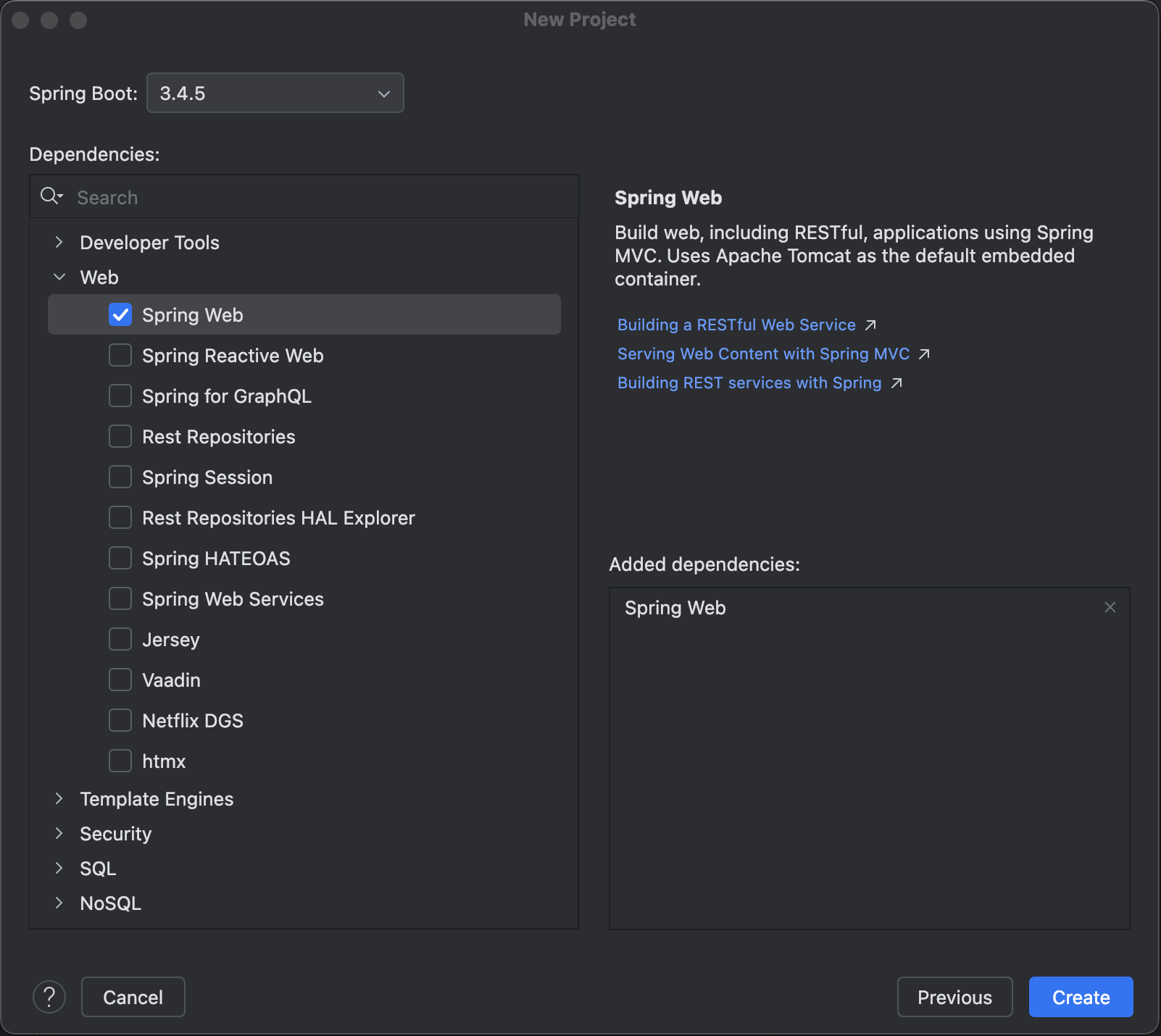The width and height of the screenshot is (1161, 1036).
Task: Remove Spring Web from added dependencies
Action: pyautogui.click(x=1110, y=607)
